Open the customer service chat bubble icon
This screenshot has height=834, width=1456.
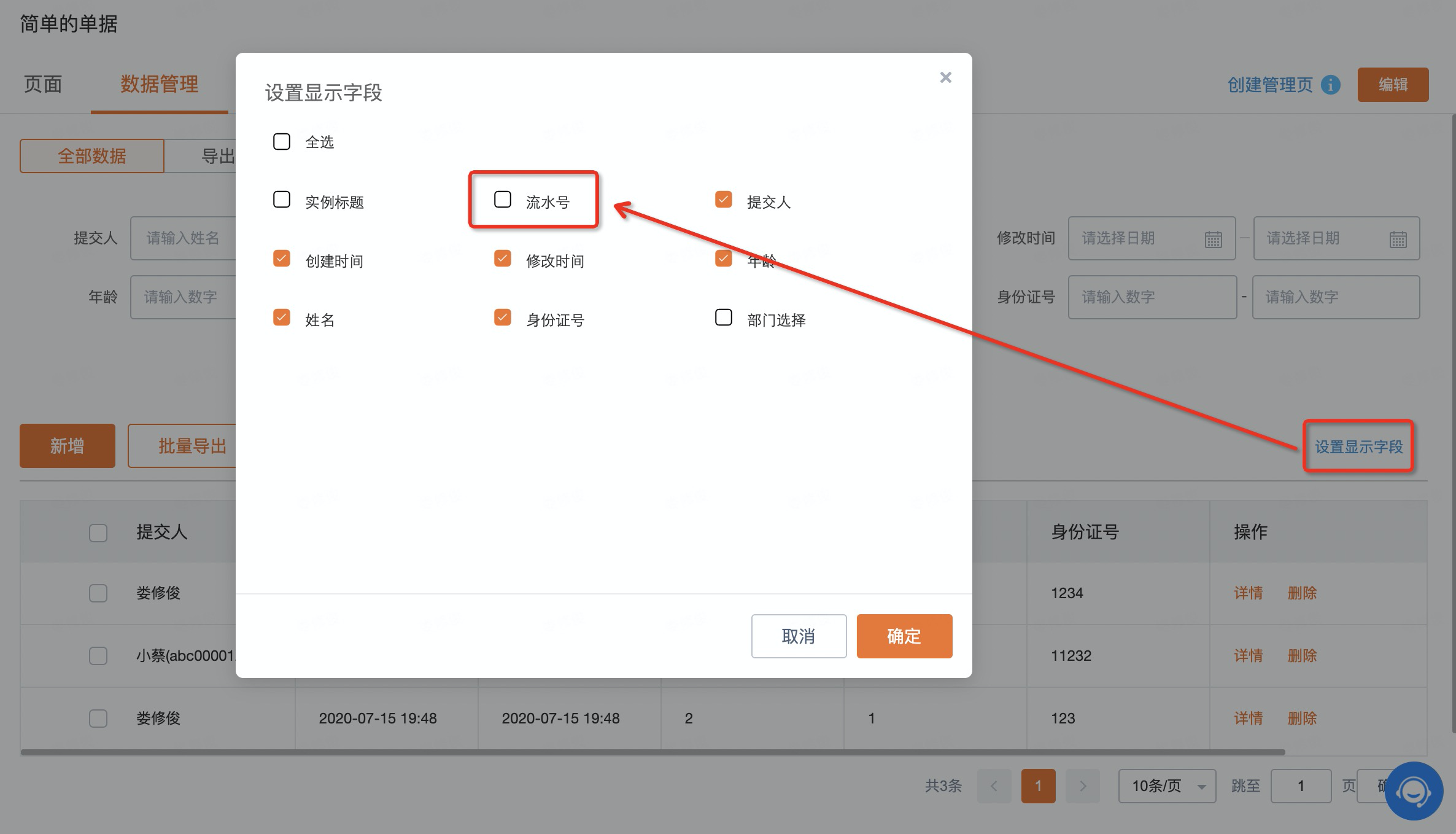[1413, 791]
